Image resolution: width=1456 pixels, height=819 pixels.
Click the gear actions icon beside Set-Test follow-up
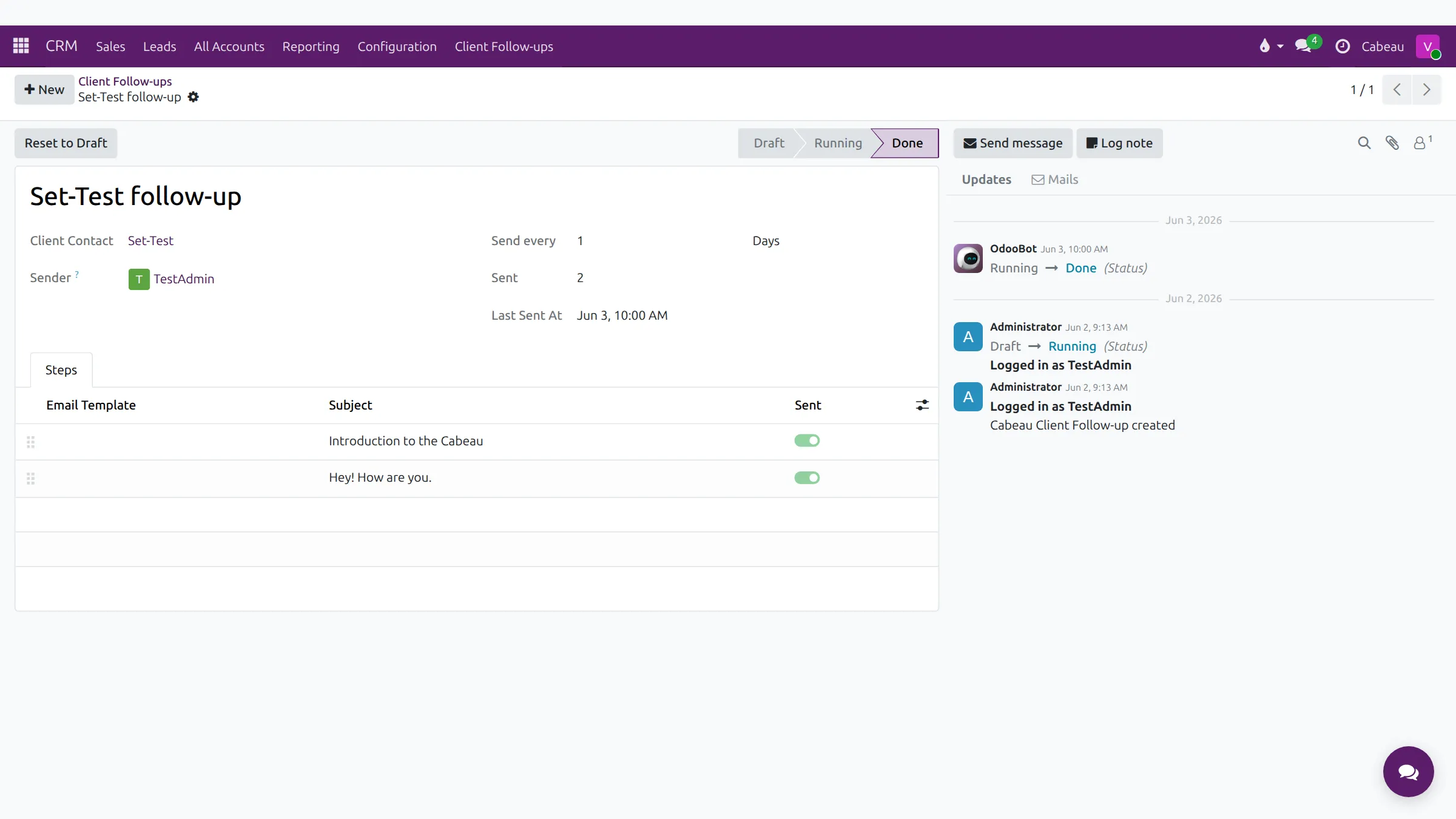[x=194, y=97]
